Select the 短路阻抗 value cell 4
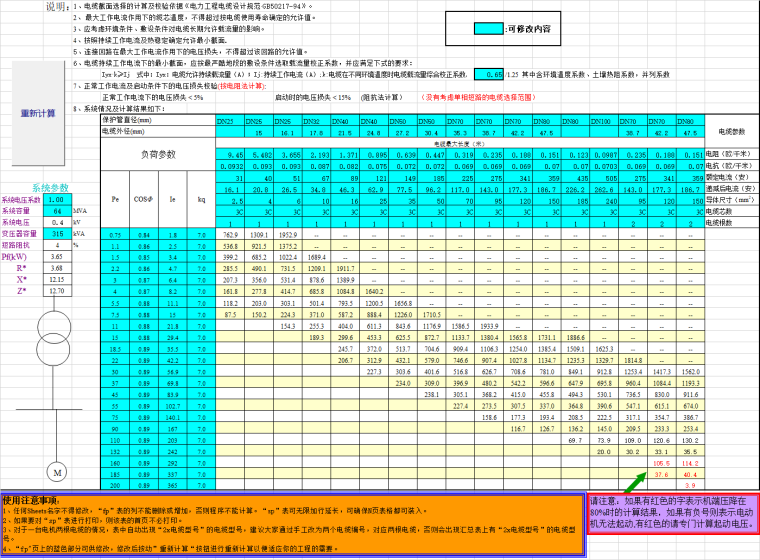 57,244
